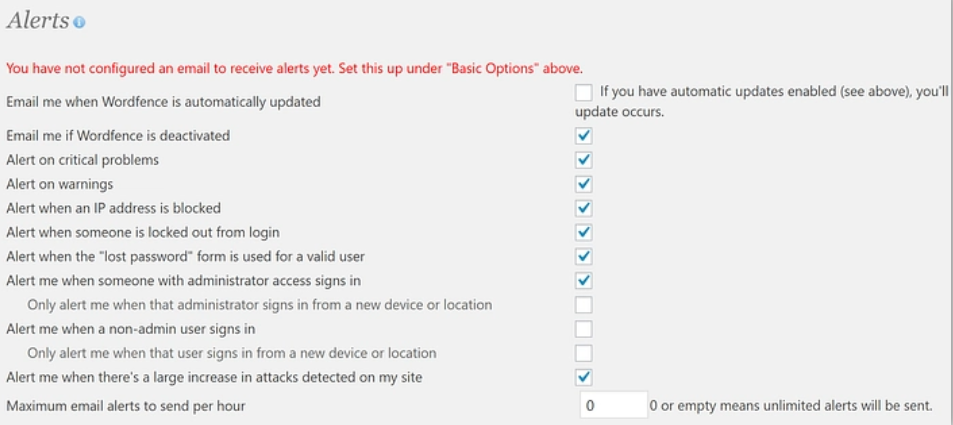953x425 pixels.
Task: Click the maximum email alerts per hour field
Action: (613, 405)
